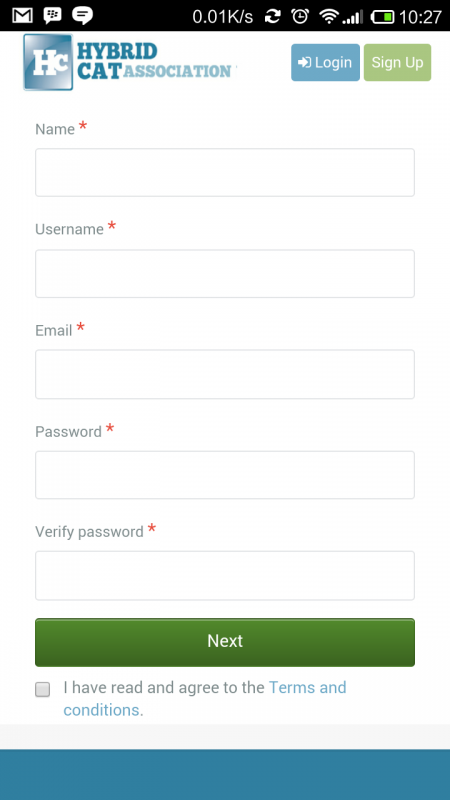Tap the alarm clock status icon
This screenshot has height=800, width=450.
pyautogui.click(x=300, y=16)
